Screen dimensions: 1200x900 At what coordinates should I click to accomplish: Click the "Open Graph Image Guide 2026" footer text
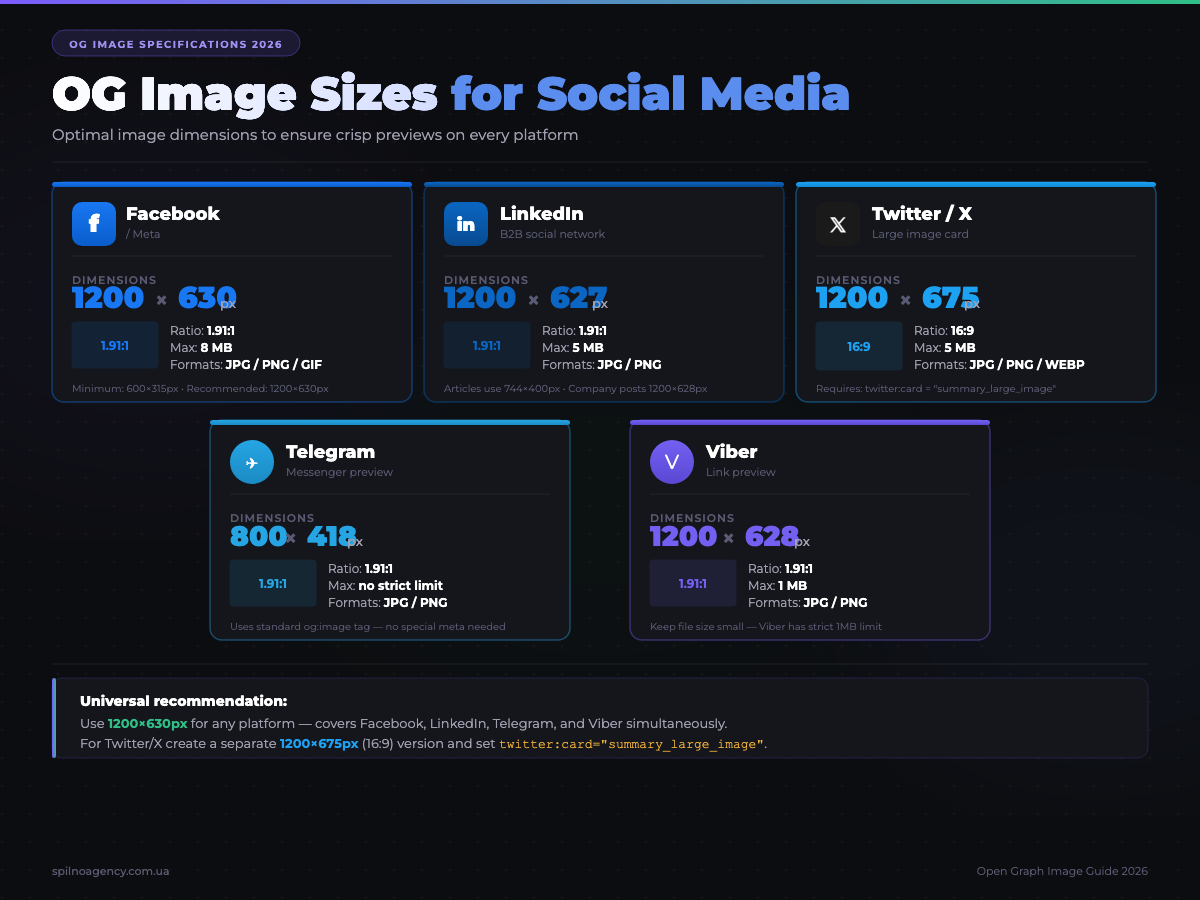1062,871
